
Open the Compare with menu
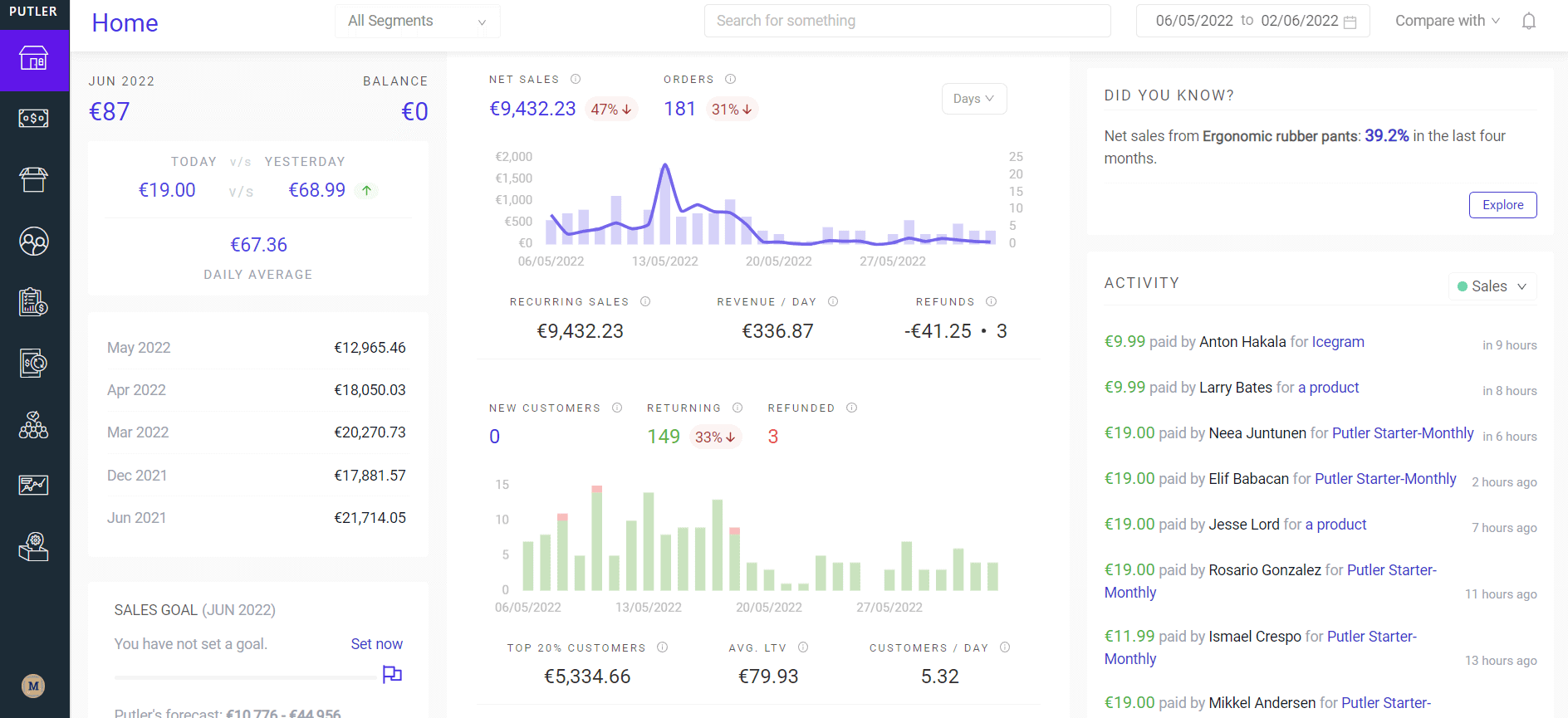tap(1447, 22)
